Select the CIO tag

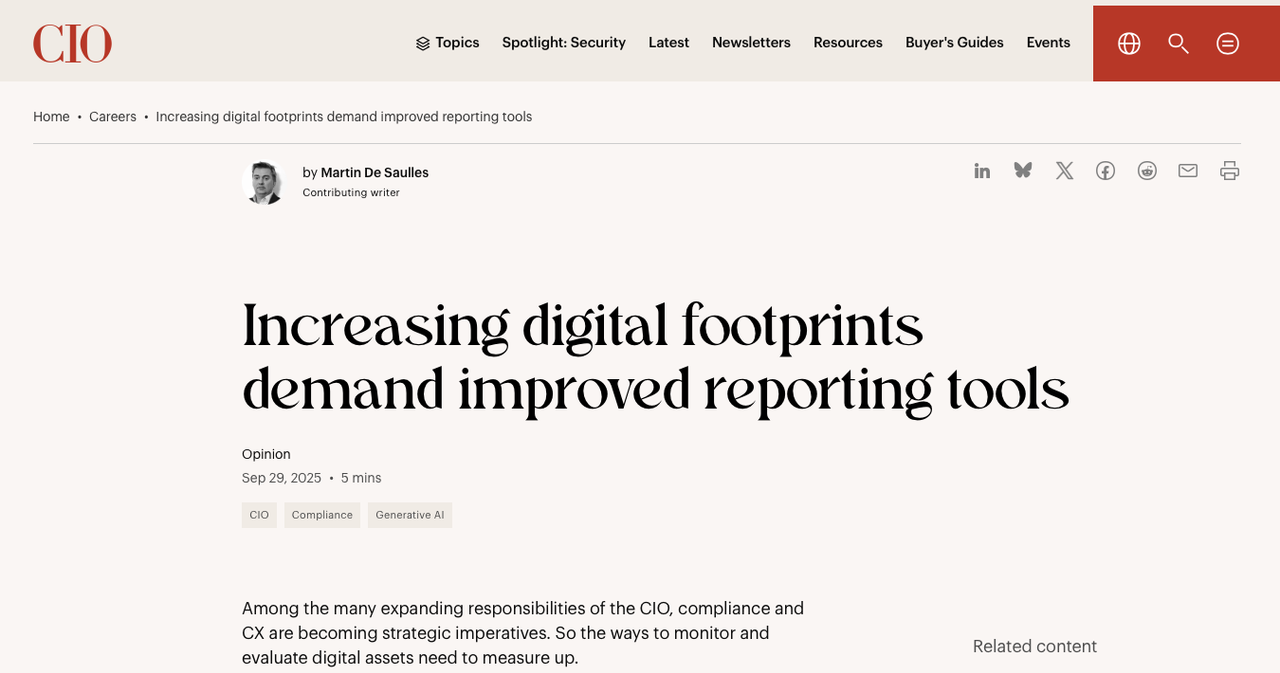click(x=259, y=515)
